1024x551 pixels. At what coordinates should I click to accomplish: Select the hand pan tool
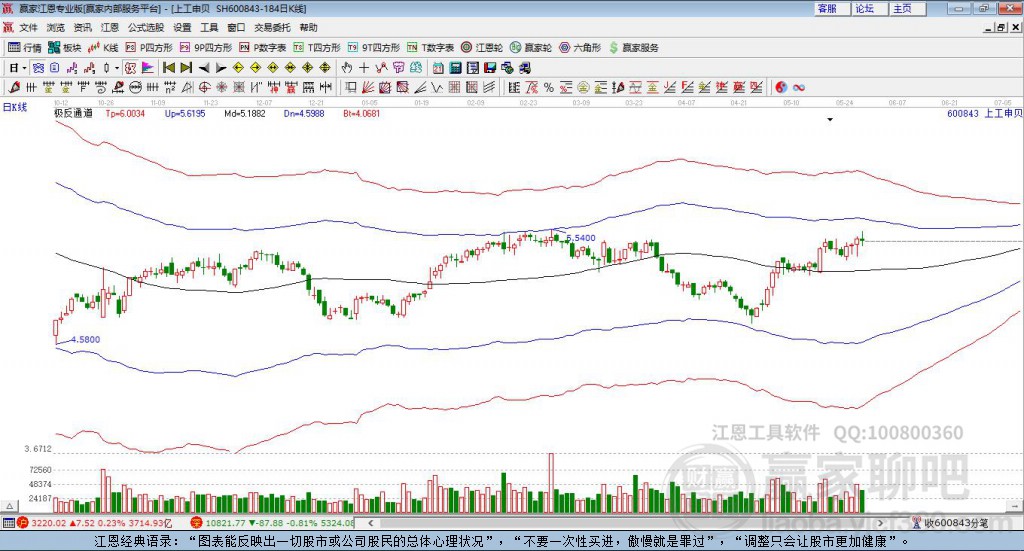tap(347, 68)
